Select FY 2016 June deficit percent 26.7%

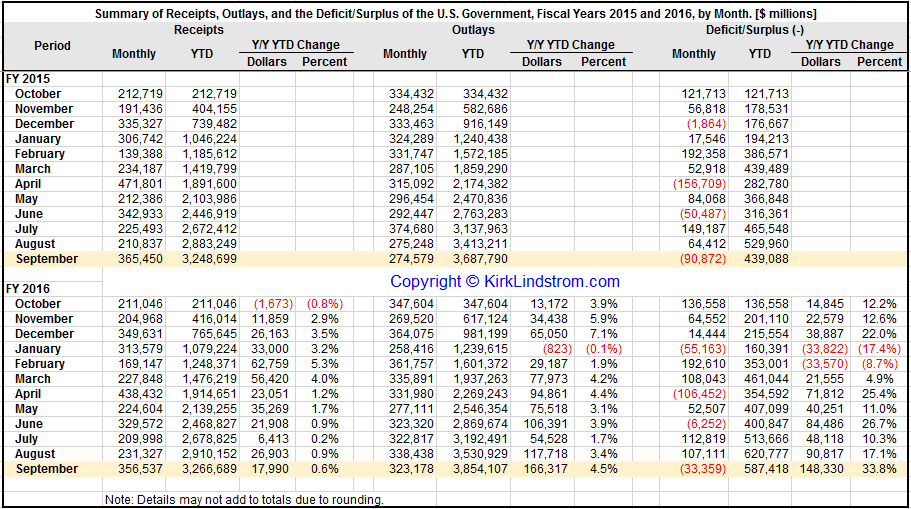pyautogui.click(x=879, y=424)
